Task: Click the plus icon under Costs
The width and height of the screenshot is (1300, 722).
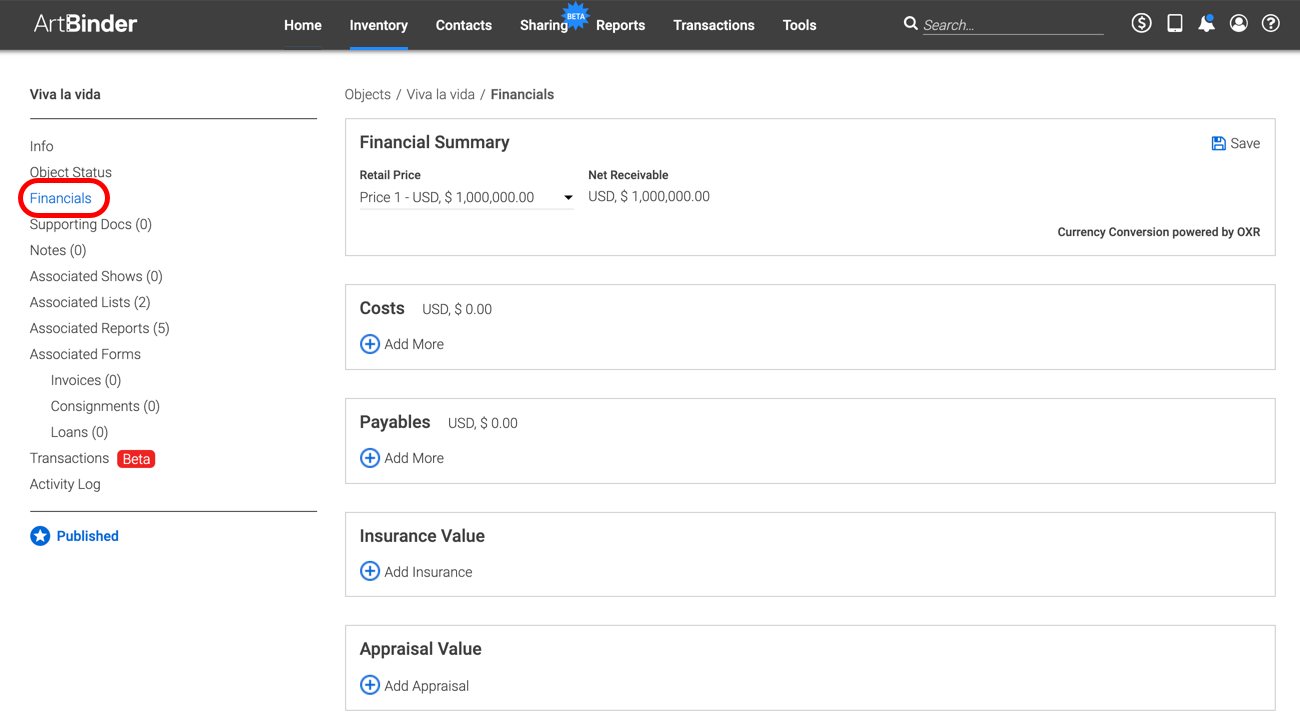Action: [370, 344]
